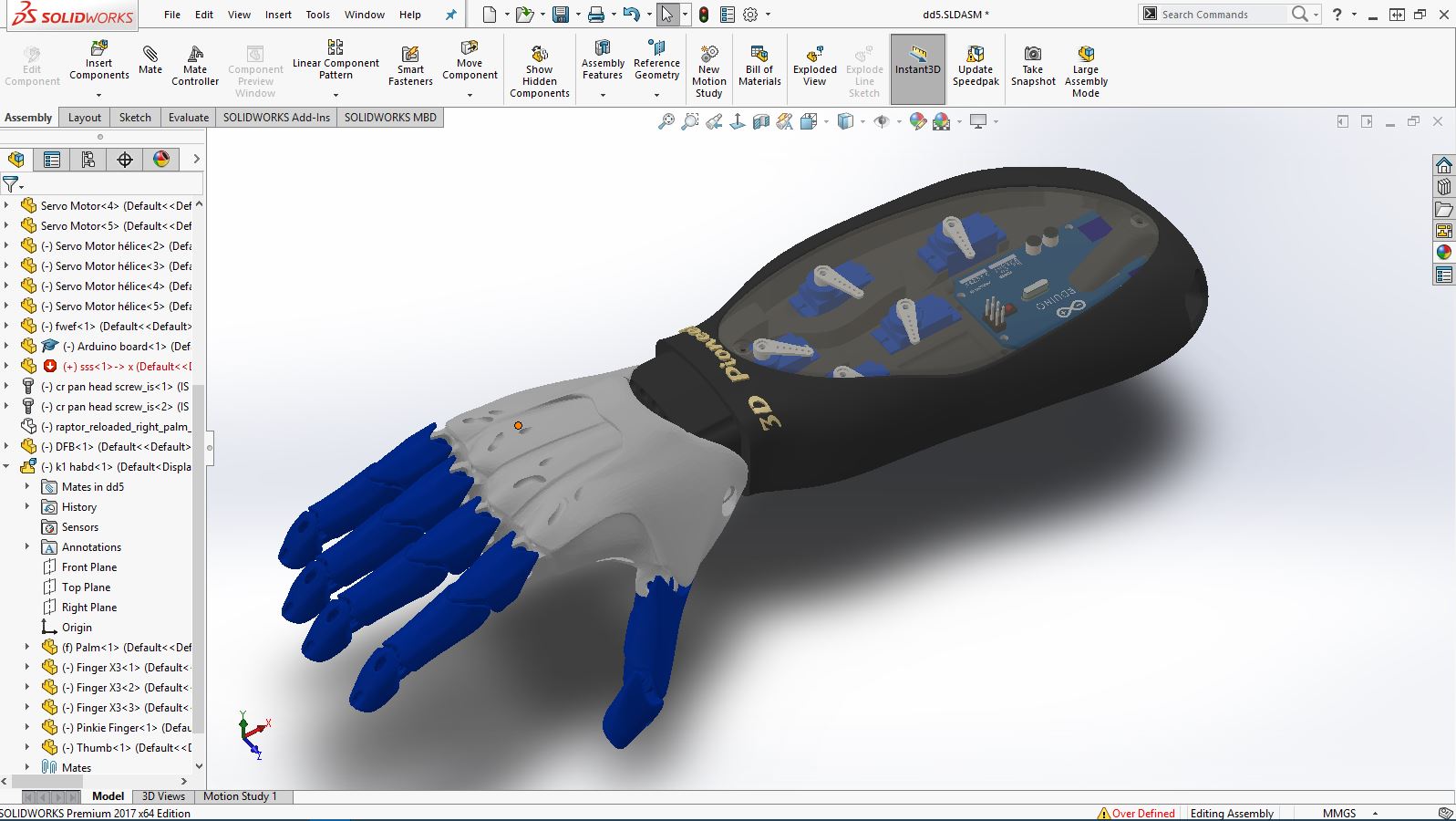The image size is (1456, 821).
Task: Toggle Instant3D mode
Action: 917,68
